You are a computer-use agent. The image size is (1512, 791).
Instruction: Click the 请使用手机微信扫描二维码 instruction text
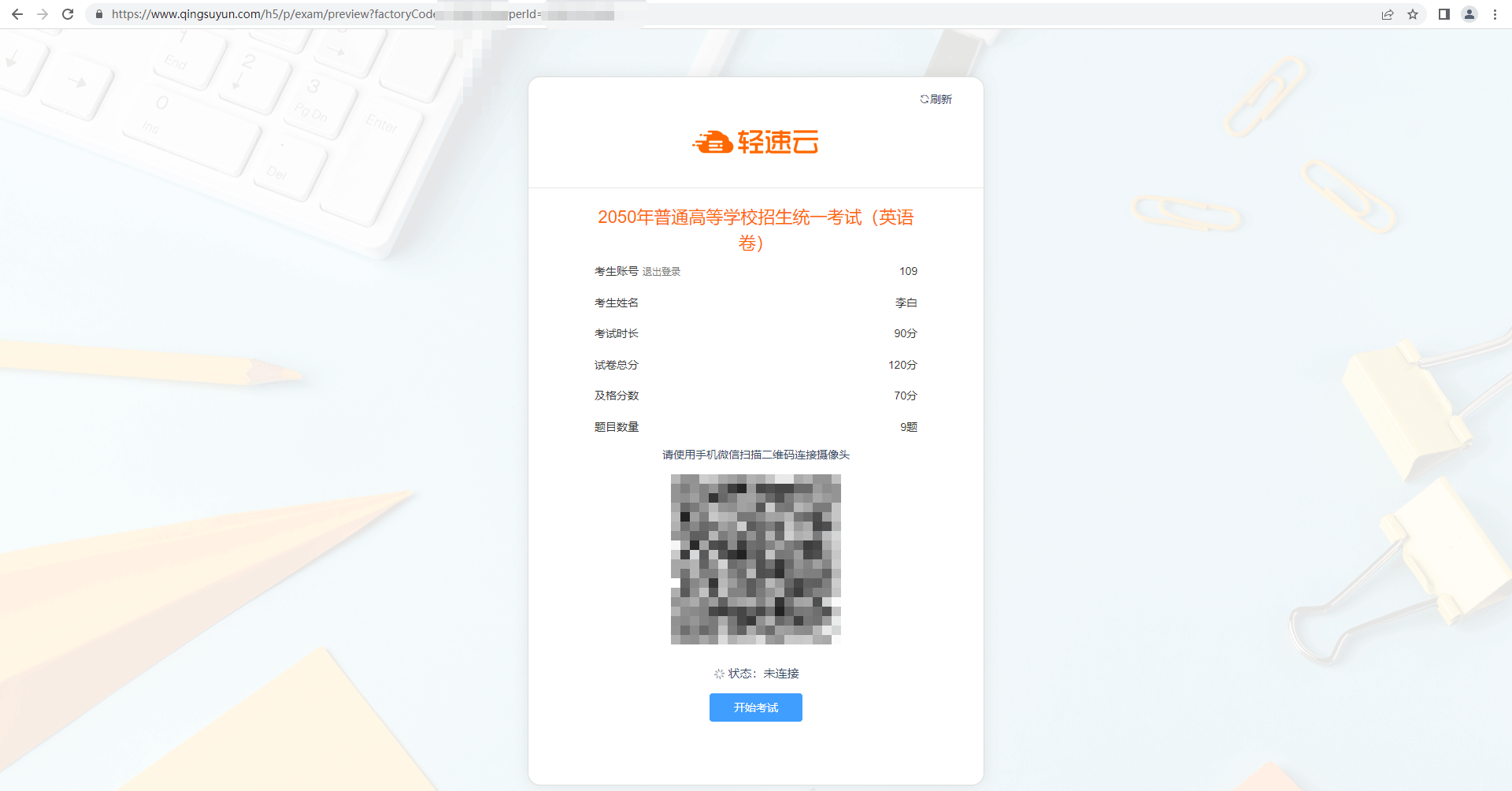point(756,455)
